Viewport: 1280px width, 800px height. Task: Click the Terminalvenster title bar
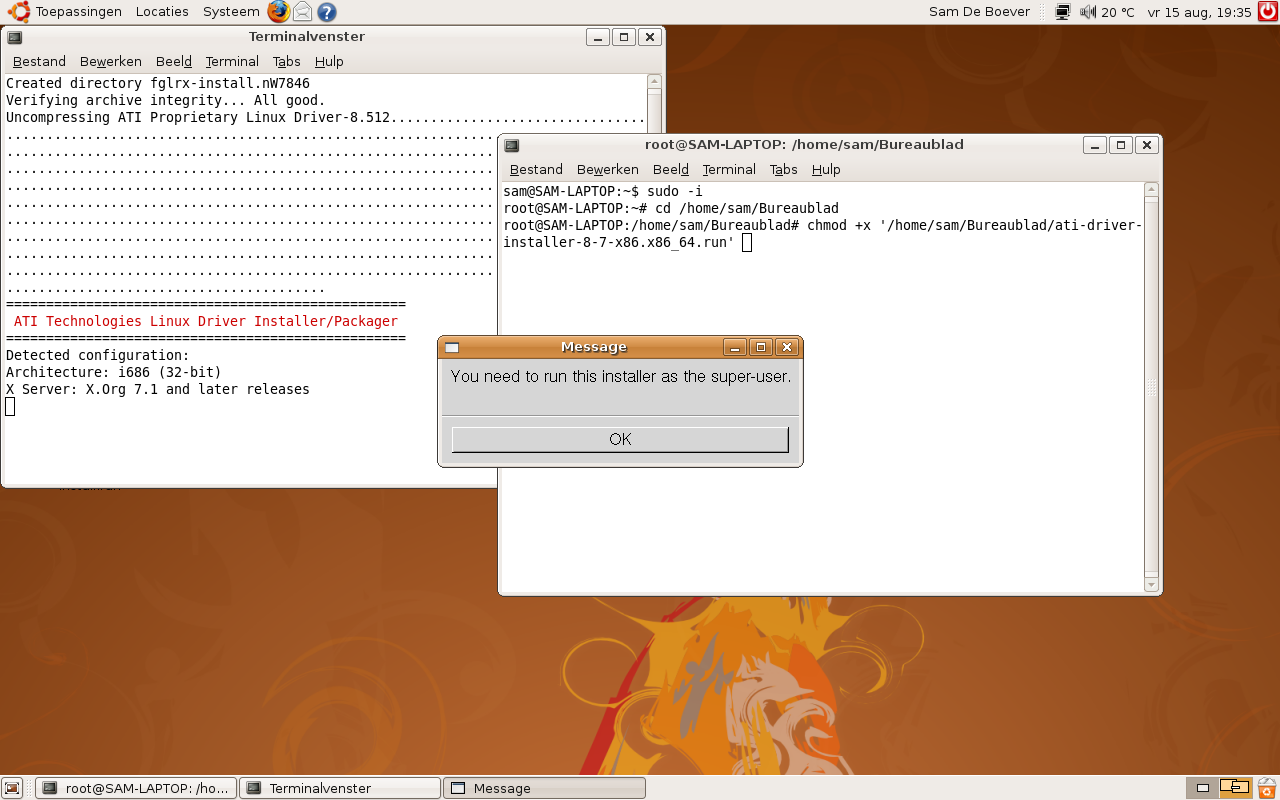pyautogui.click(x=306, y=37)
